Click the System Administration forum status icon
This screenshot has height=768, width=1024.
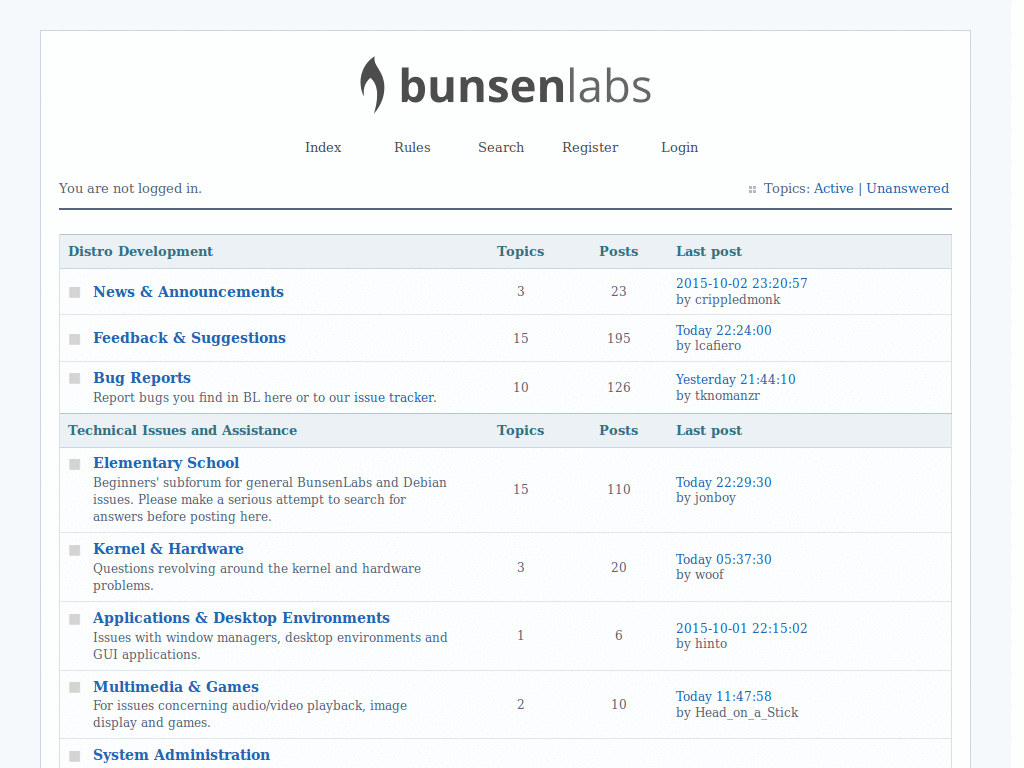tap(74, 755)
